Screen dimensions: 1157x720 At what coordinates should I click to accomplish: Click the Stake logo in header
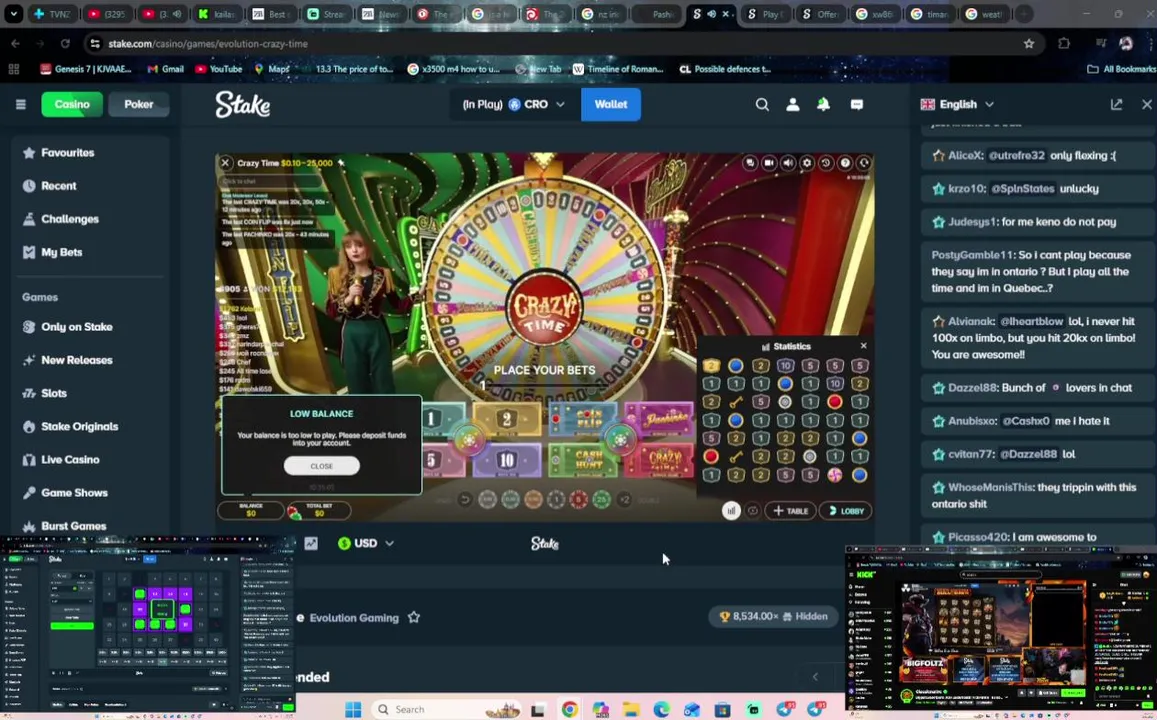tap(243, 105)
